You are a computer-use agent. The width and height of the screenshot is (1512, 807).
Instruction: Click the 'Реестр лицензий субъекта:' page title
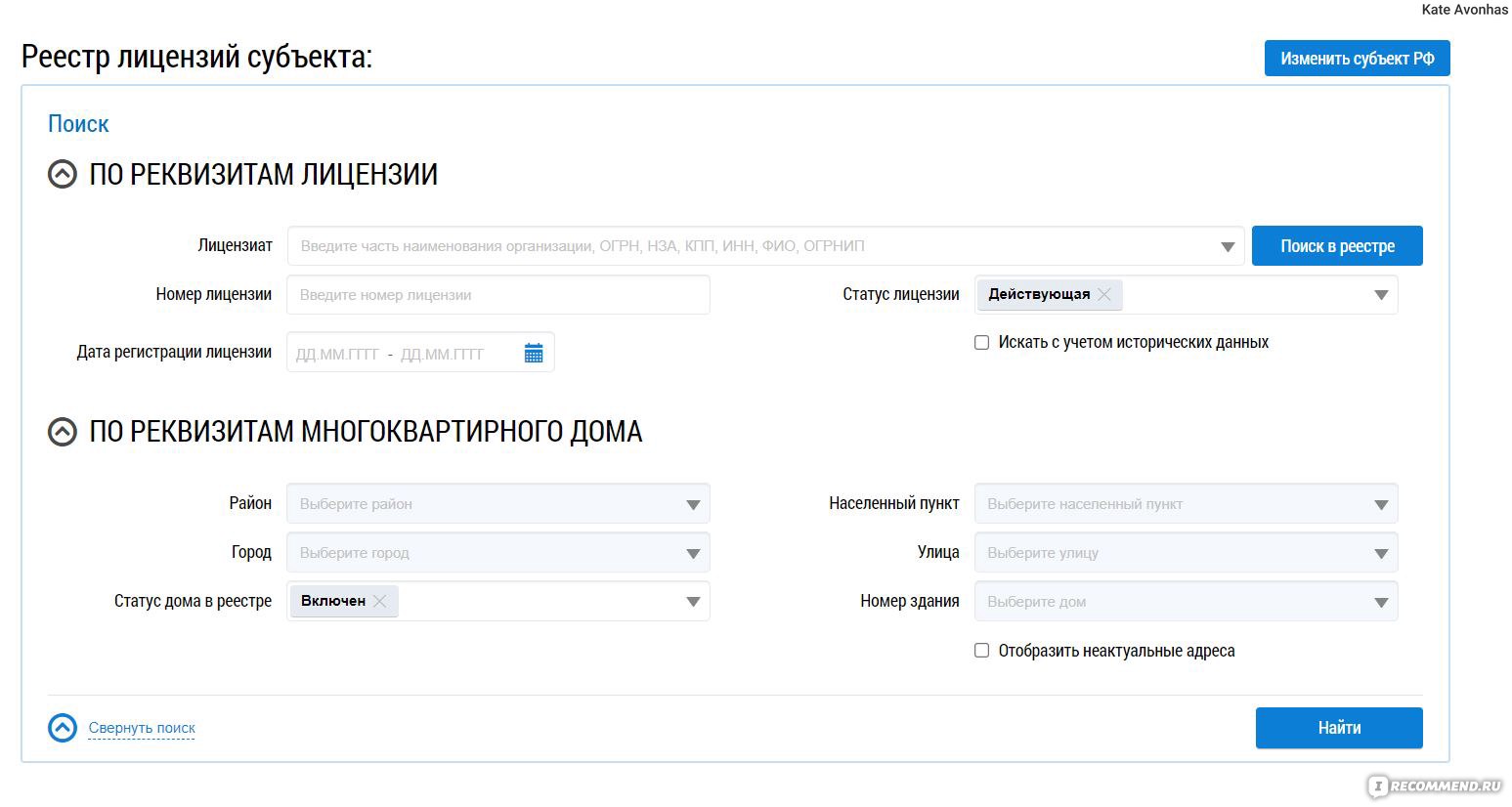pos(196,57)
